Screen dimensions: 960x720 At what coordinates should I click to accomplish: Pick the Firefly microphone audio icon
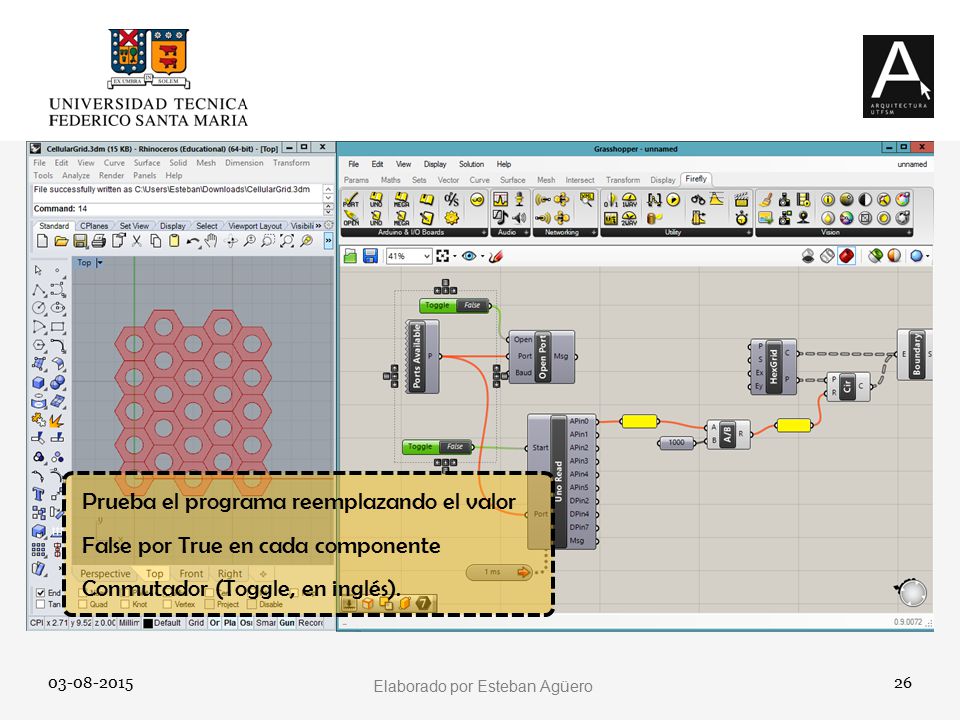coord(519,199)
